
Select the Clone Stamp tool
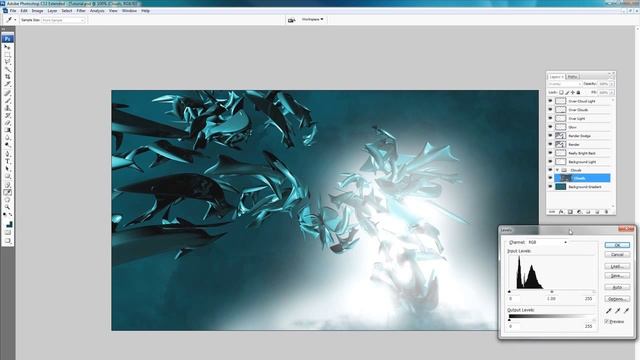[7, 108]
